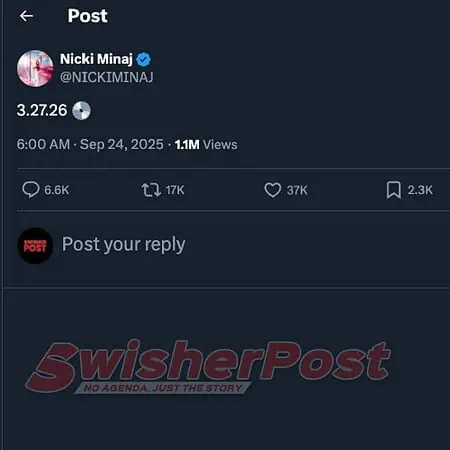This screenshot has width=450, height=450.
Task: Click the CD disc emoji in post
Action: (81, 110)
